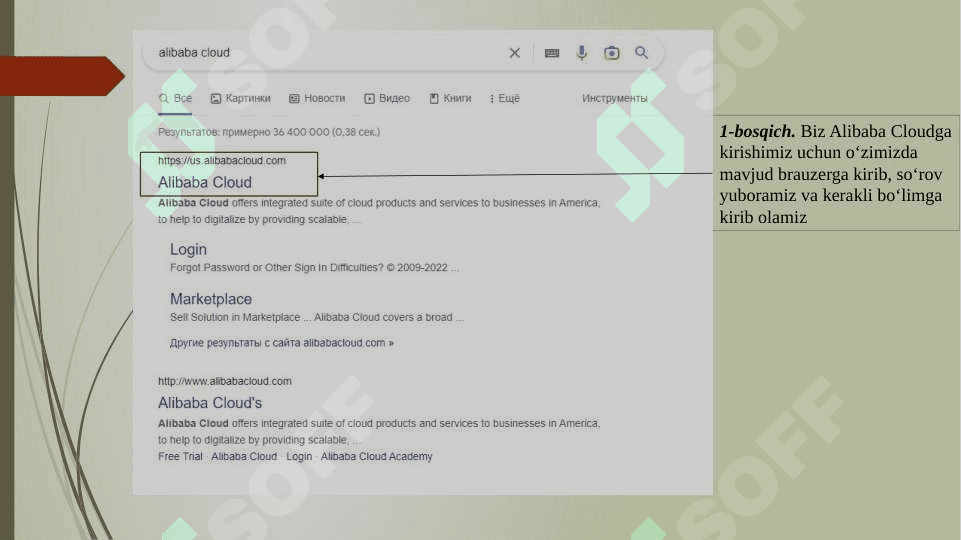The height and width of the screenshot is (540, 961).
Task: Clear the search box with X icon
Action: click(x=514, y=53)
